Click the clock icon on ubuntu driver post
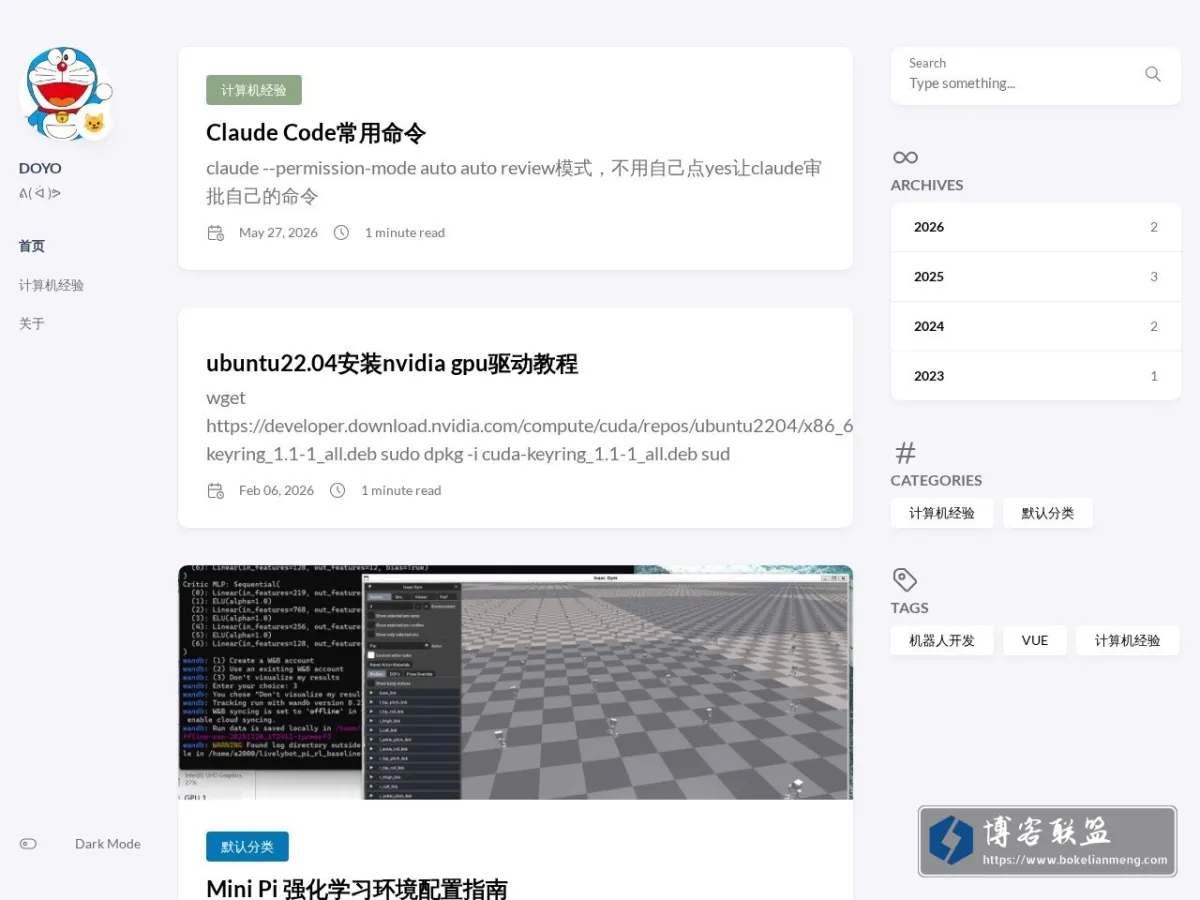Viewport: 1200px width, 900px height. pos(338,491)
